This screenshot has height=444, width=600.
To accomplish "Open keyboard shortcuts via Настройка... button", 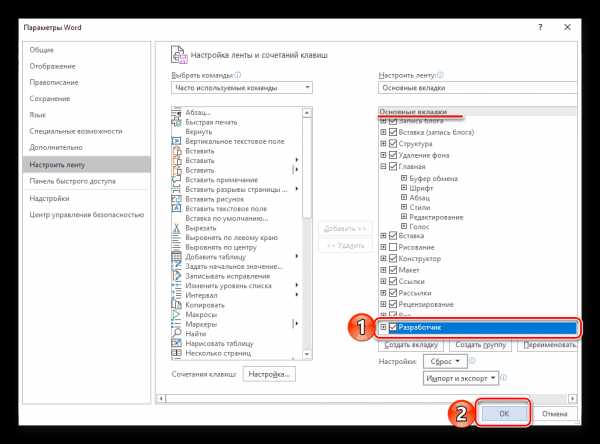I will [x=269, y=374].
